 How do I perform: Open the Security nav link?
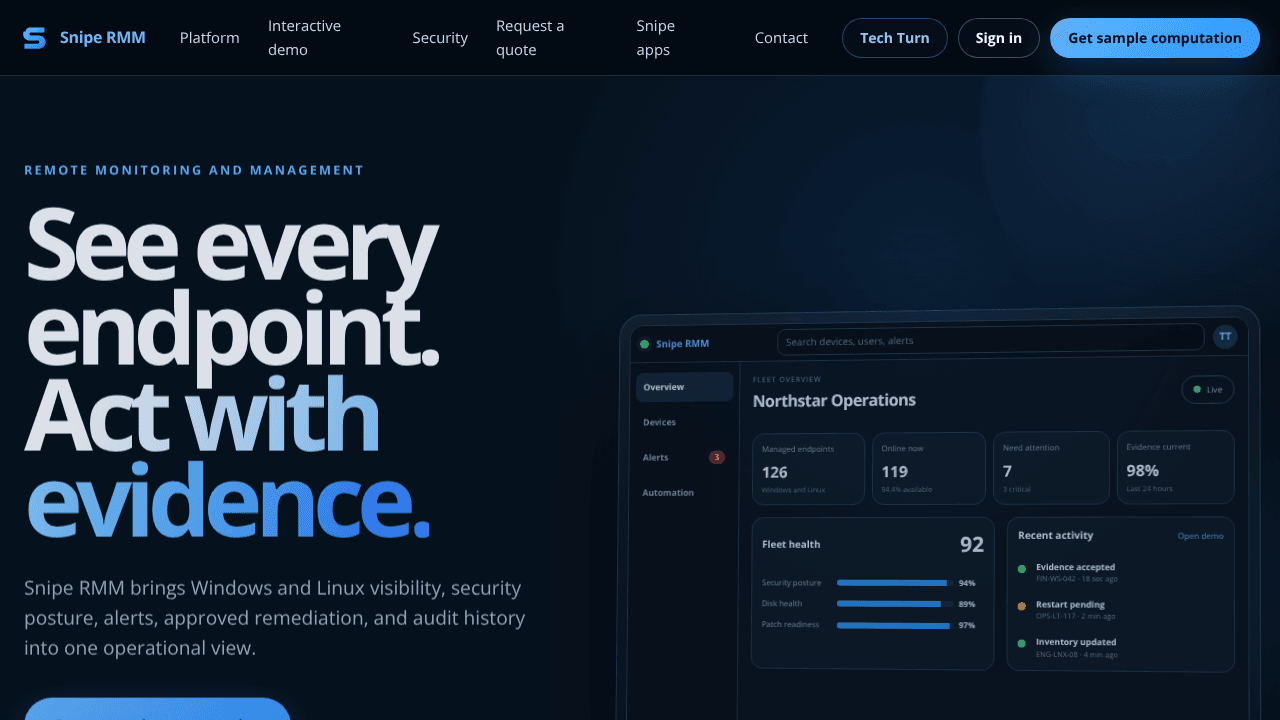(x=440, y=38)
